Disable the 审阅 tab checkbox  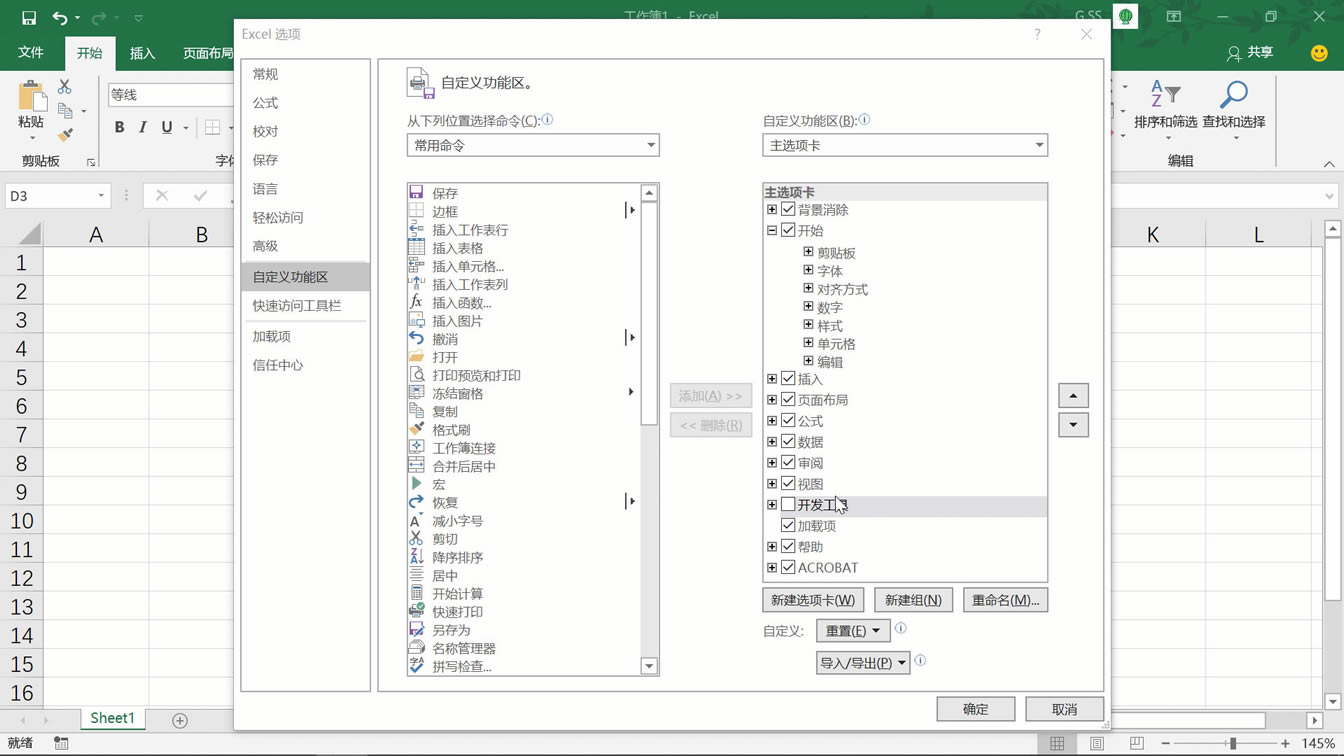789,462
